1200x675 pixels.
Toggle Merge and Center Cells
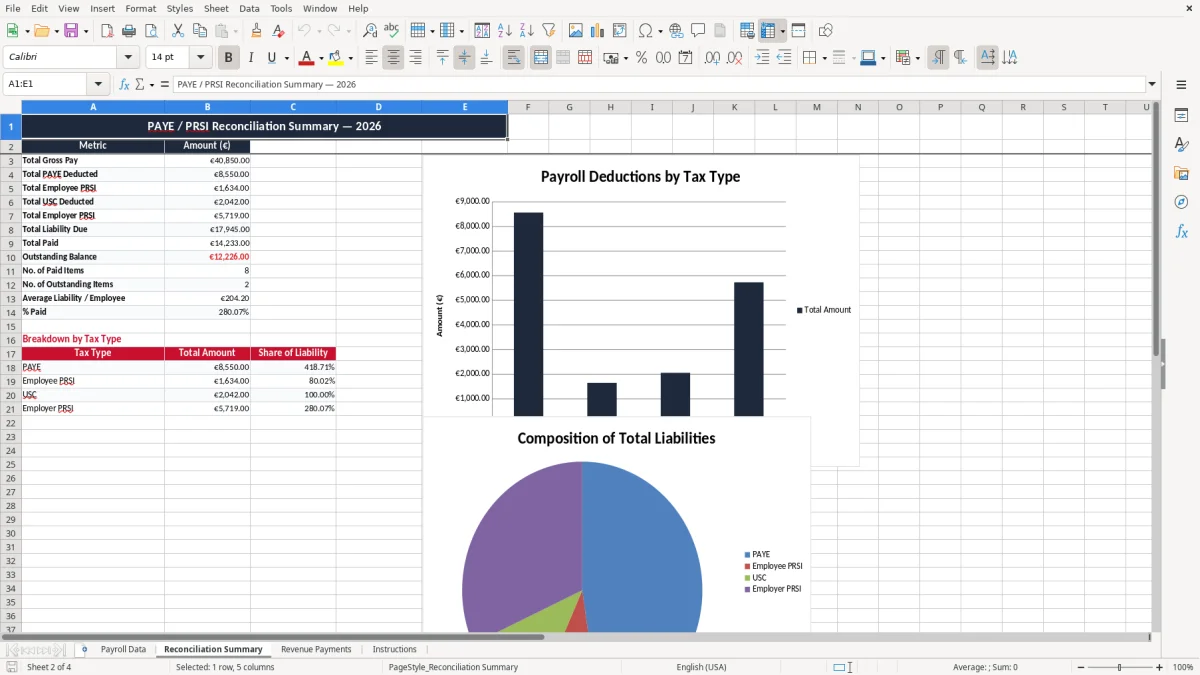[x=540, y=58]
